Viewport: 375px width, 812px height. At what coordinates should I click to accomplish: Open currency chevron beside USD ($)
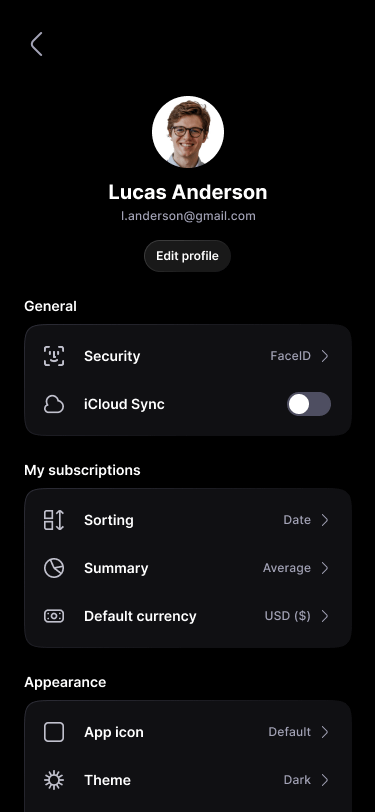[x=325, y=616]
